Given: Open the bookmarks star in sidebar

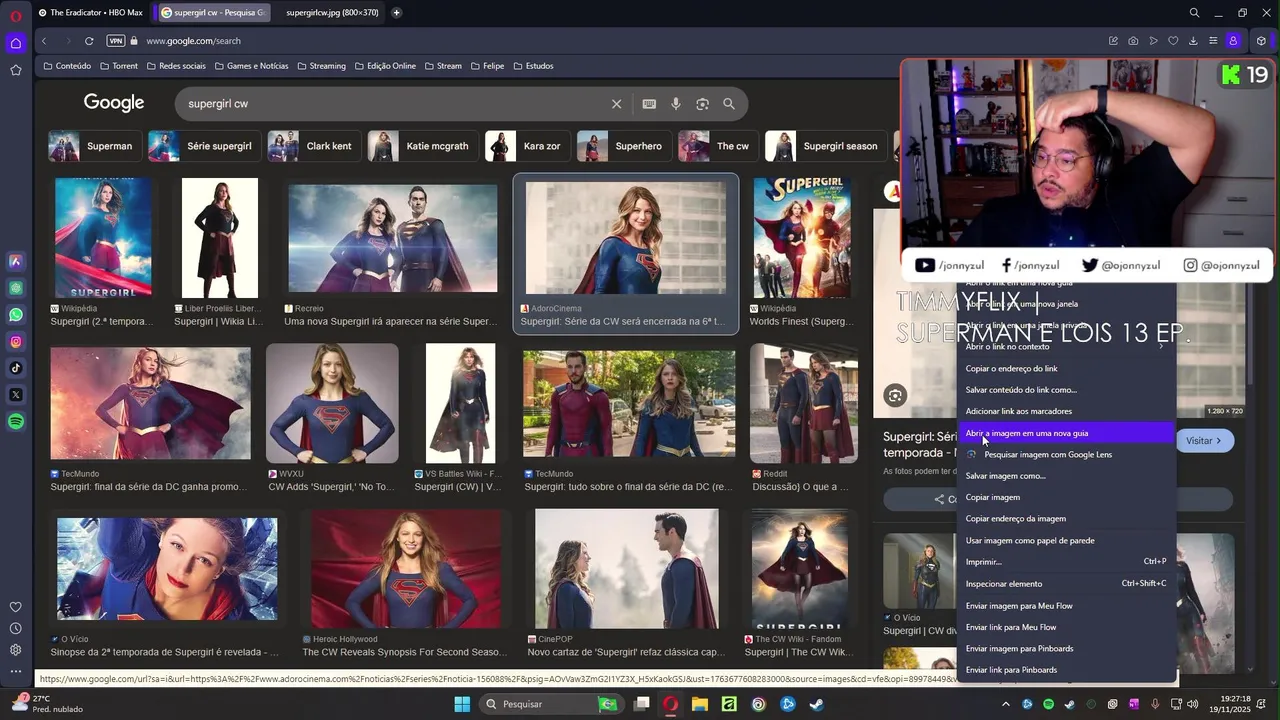Looking at the screenshot, I should tap(16, 70).
